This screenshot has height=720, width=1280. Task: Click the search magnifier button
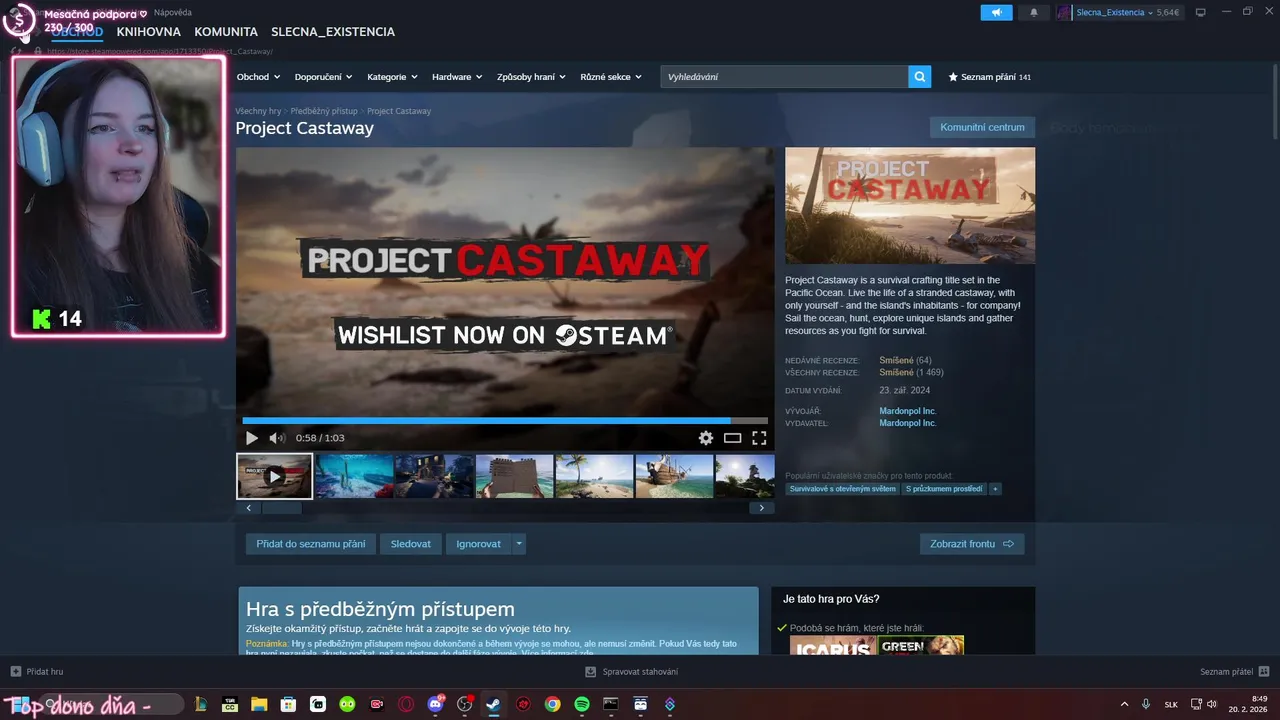coord(919,77)
